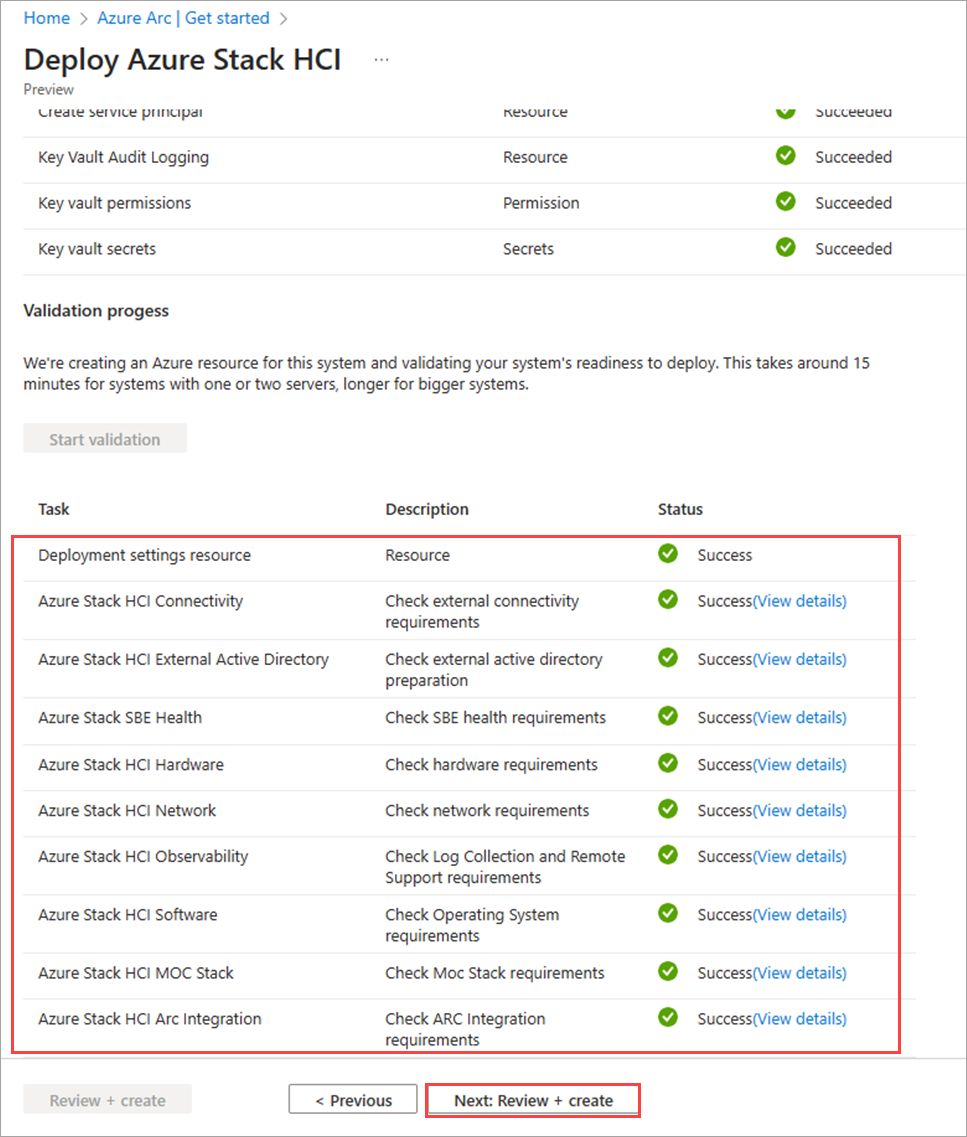The width and height of the screenshot is (967, 1137).
Task: View details for Azure Stack HCI Software
Action: tap(800, 914)
